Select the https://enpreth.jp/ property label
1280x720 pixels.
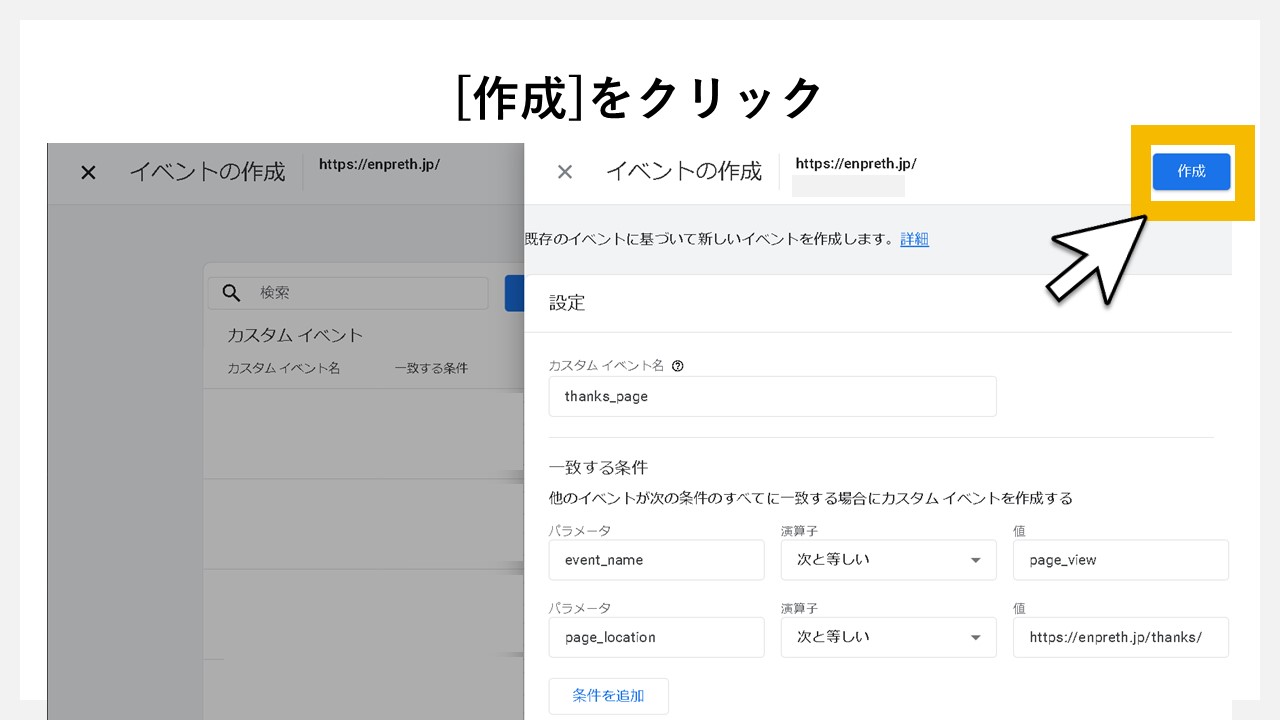click(855, 163)
